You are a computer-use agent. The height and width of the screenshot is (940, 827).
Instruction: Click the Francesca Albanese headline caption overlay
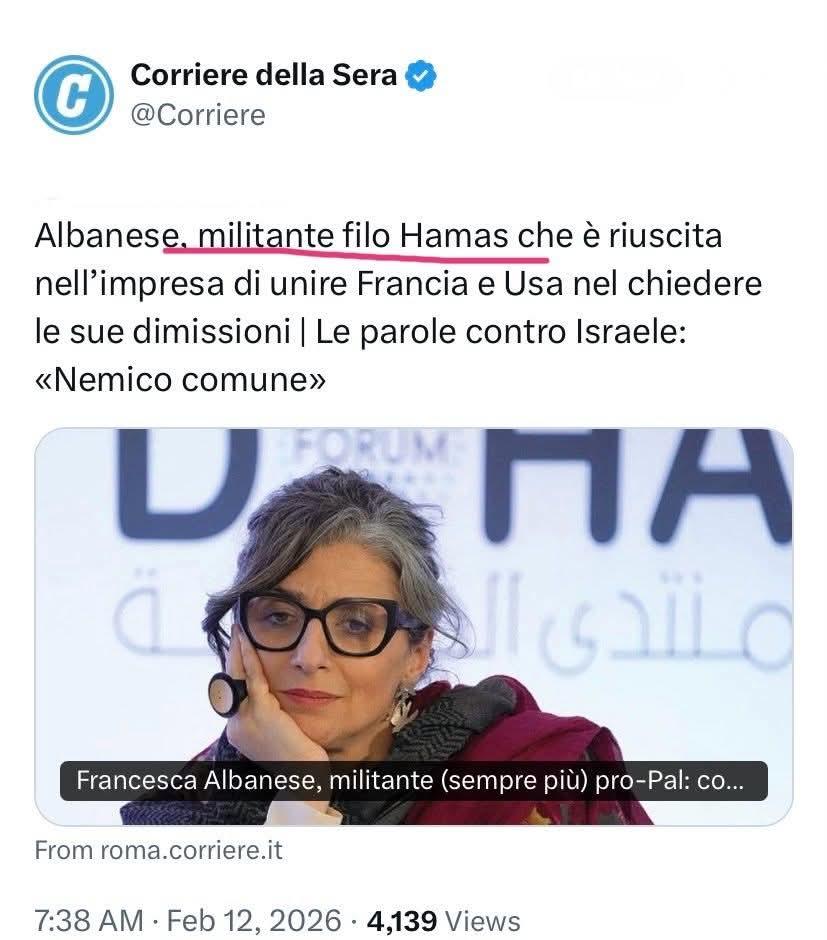[x=414, y=781]
